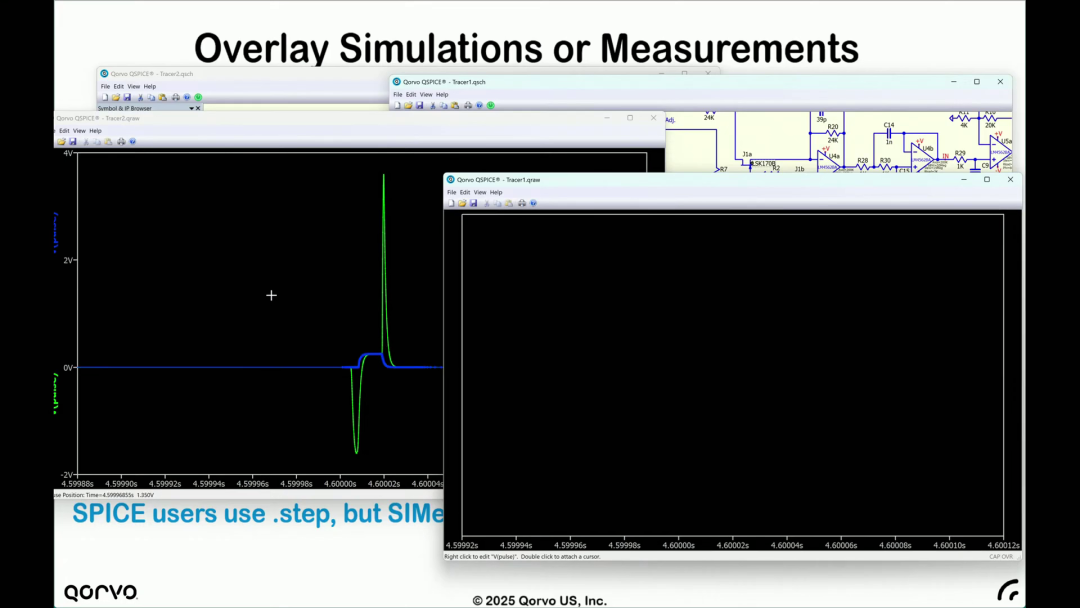Select the blue waveform pulse trace
This screenshot has width=1080, height=608.
373,355
